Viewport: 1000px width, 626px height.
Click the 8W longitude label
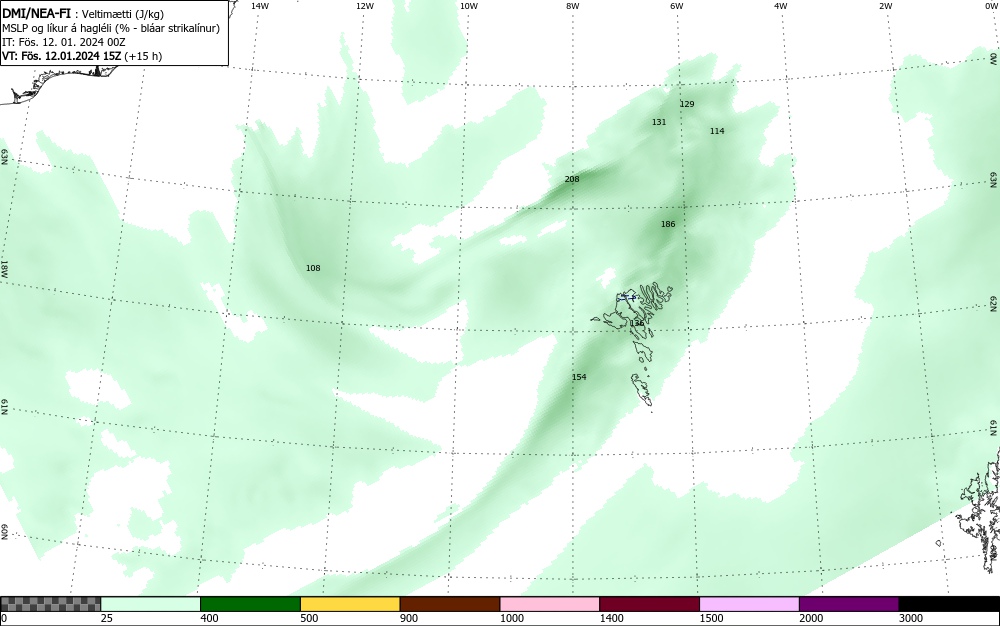(x=572, y=6)
